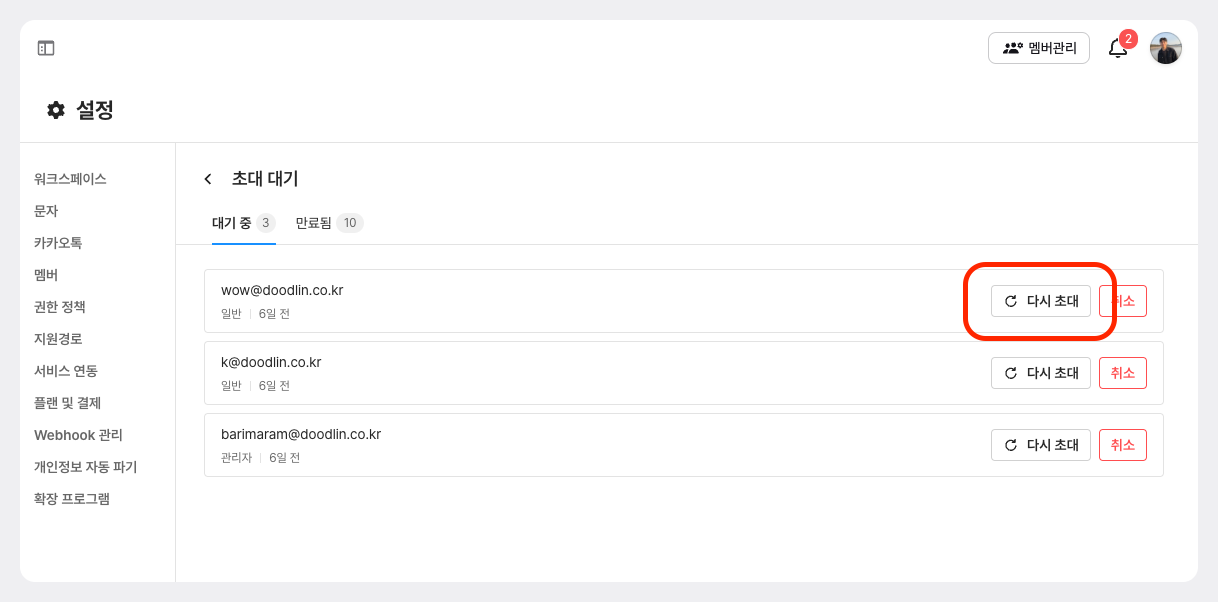Cancel the k@doodlin.co.kr invitation

pos(1122,373)
